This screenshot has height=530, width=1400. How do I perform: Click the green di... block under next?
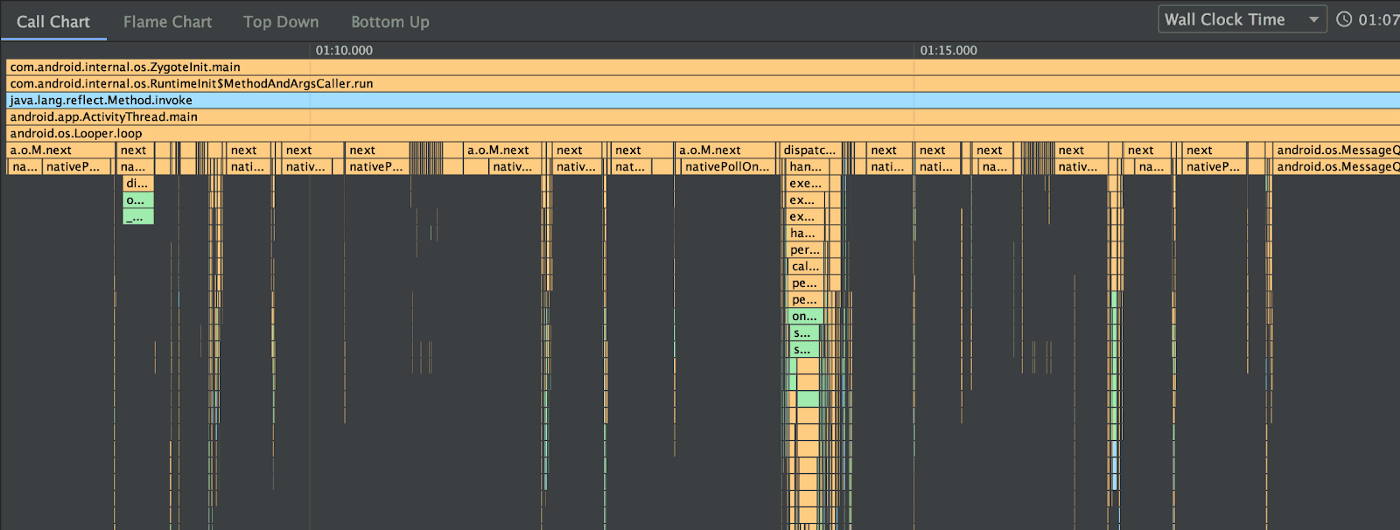pyautogui.click(x=138, y=184)
